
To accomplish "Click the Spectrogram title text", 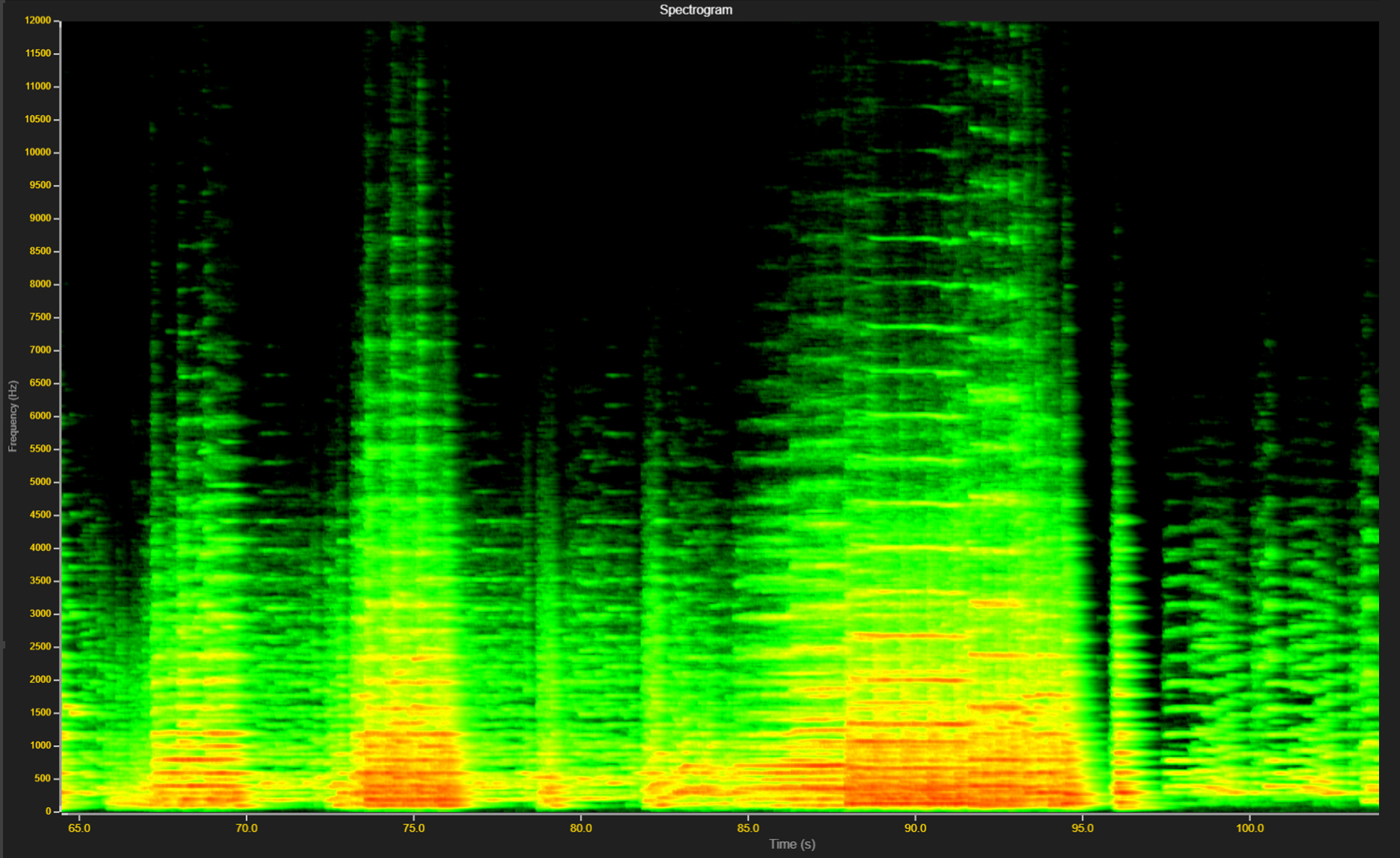I will pos(696,10).
